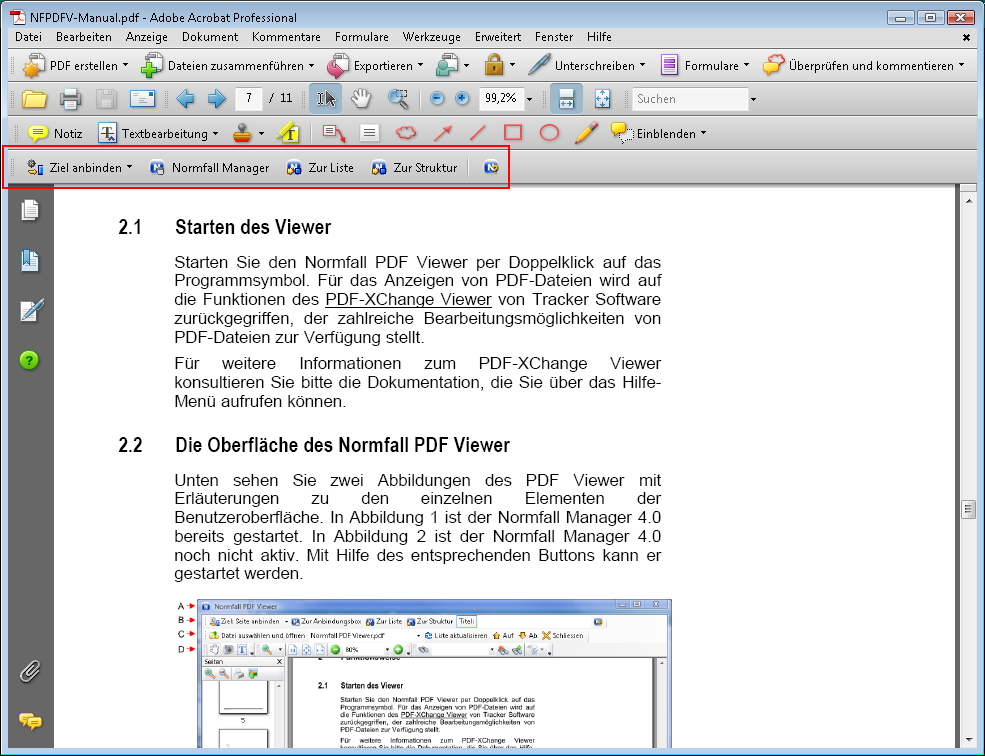Select the pencil drawing tool
985x756 pixels.
[x=585, y=133]
